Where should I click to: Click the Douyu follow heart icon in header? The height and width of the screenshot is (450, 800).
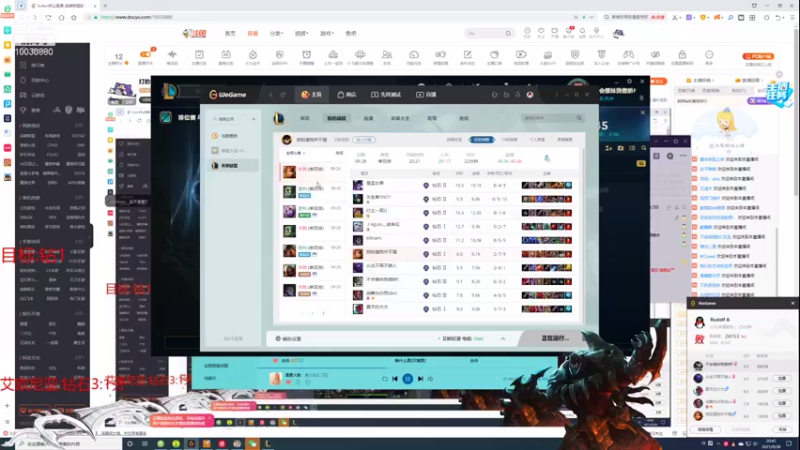(541, 32)
